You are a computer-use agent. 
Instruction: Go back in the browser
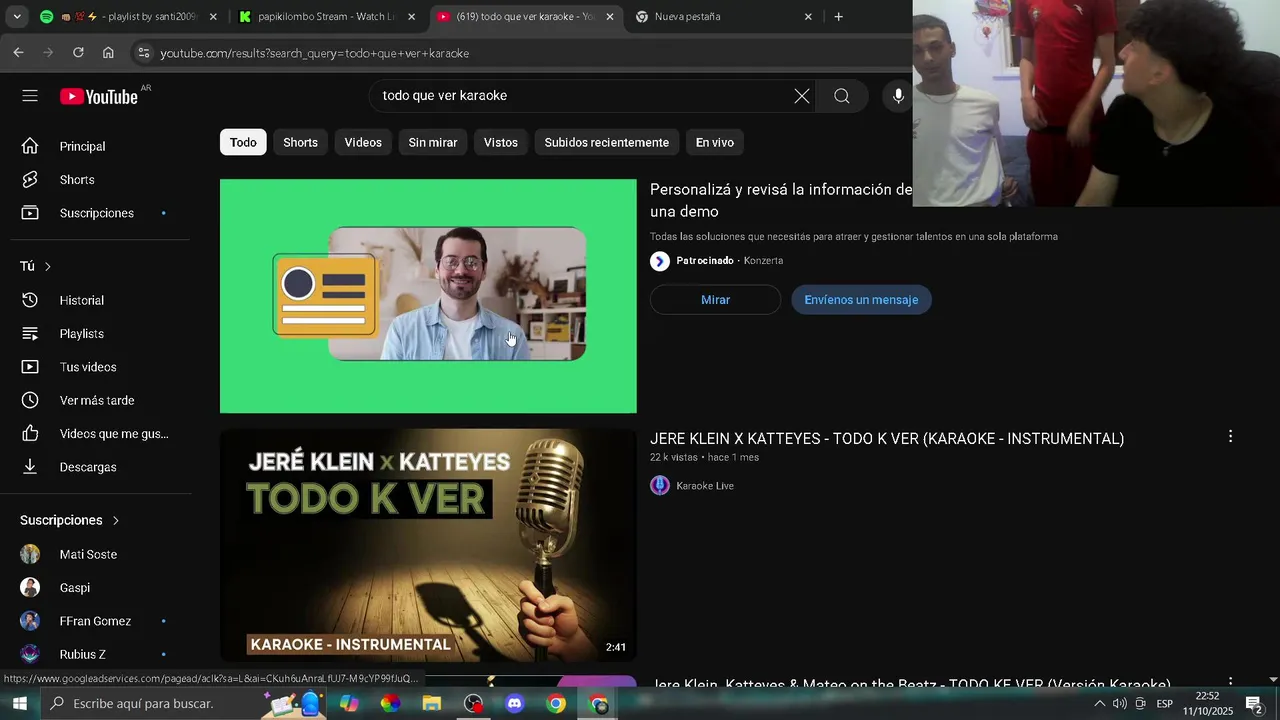[x=19, y=53]
